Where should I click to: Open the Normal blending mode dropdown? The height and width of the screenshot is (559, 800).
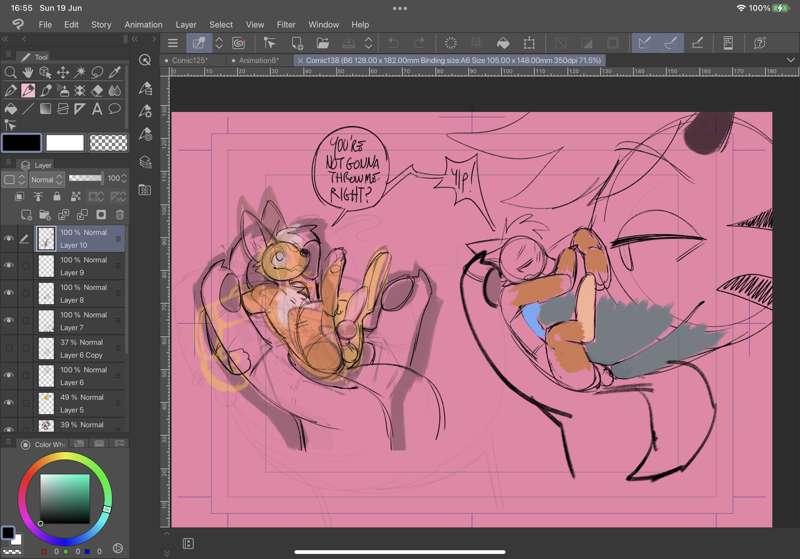coord(46,180)
